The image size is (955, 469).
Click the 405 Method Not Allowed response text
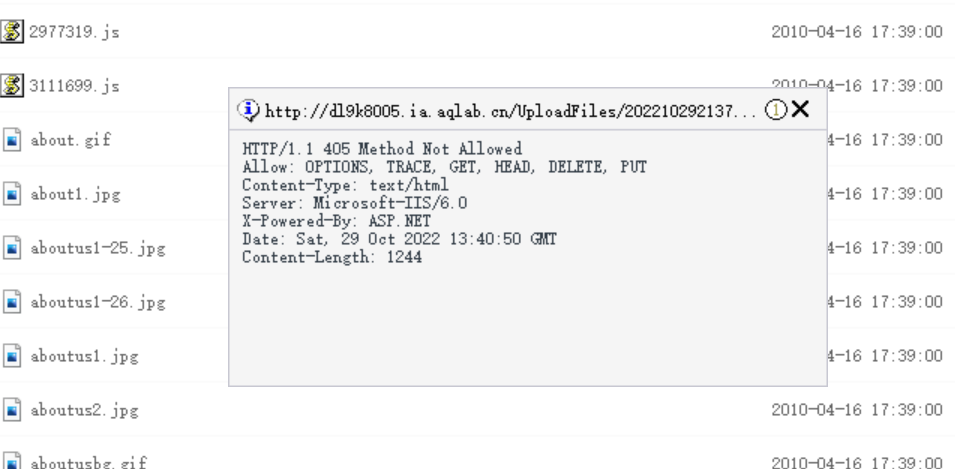[x=382, y=148]
